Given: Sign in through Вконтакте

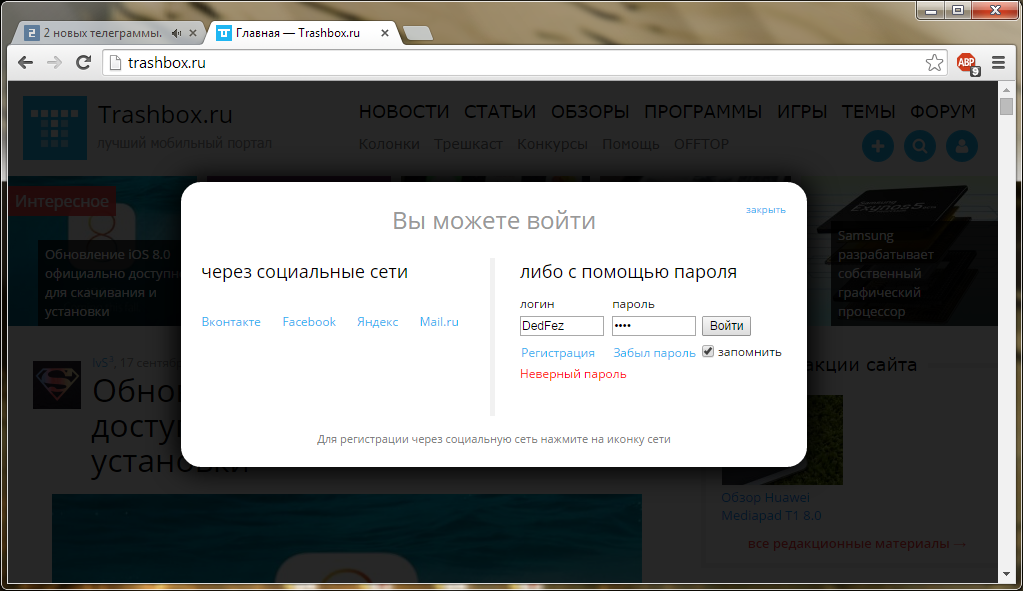Looking at the screenshot, I should [x=231, y=322].
